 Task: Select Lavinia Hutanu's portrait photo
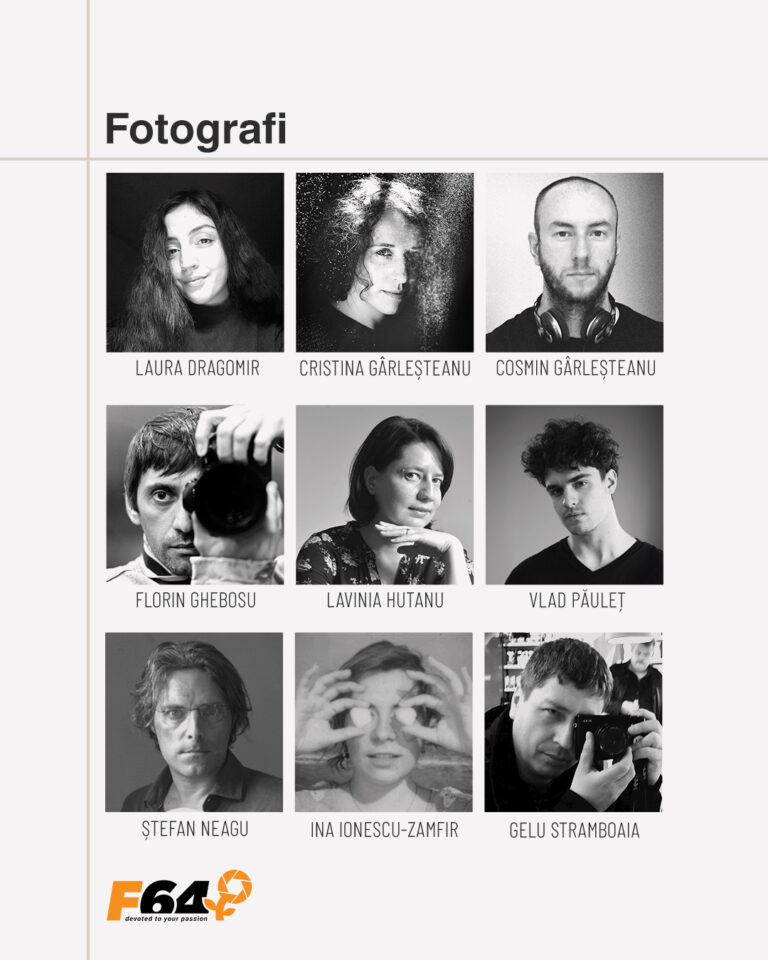(x=385, y=495)
